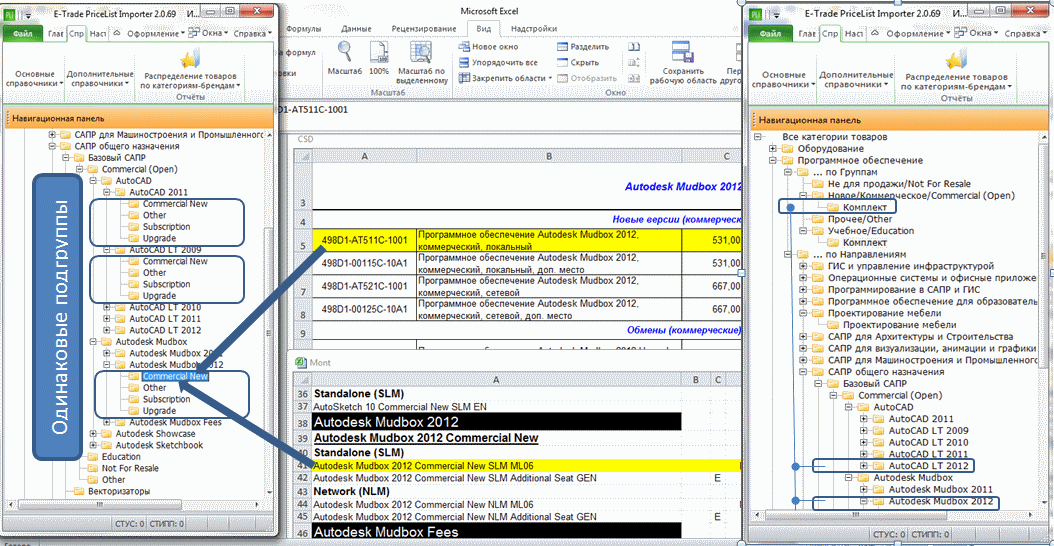Switch to the Данные tab in Excel

click(x=356, y=28)
